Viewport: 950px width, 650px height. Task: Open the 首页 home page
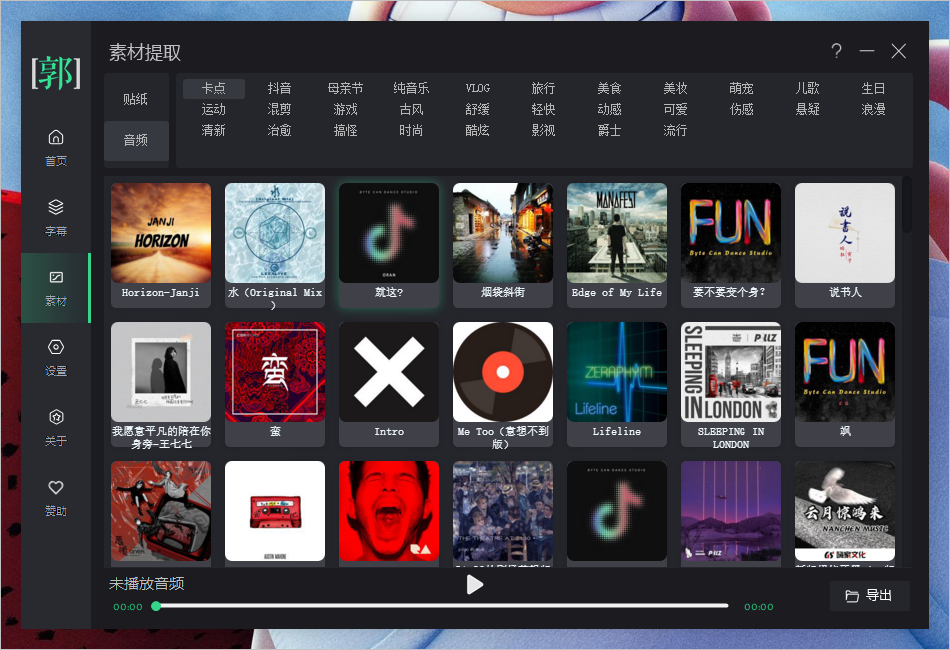click(x=56, y=148)
